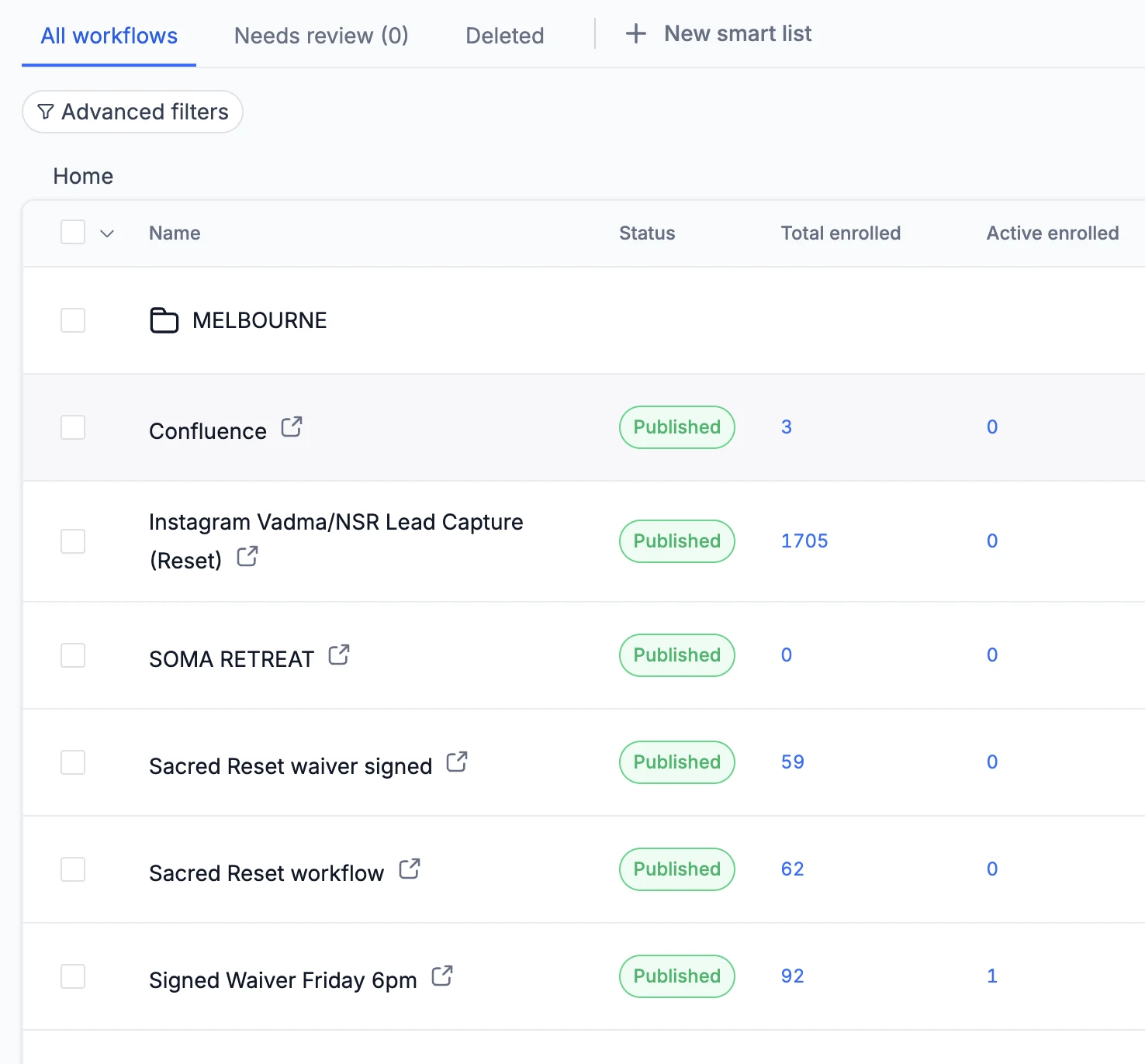Screen dimensions: 1145x1064
Task: Click external link icon beside Sacred Reset waiver signed
Action: click(457, 762)
